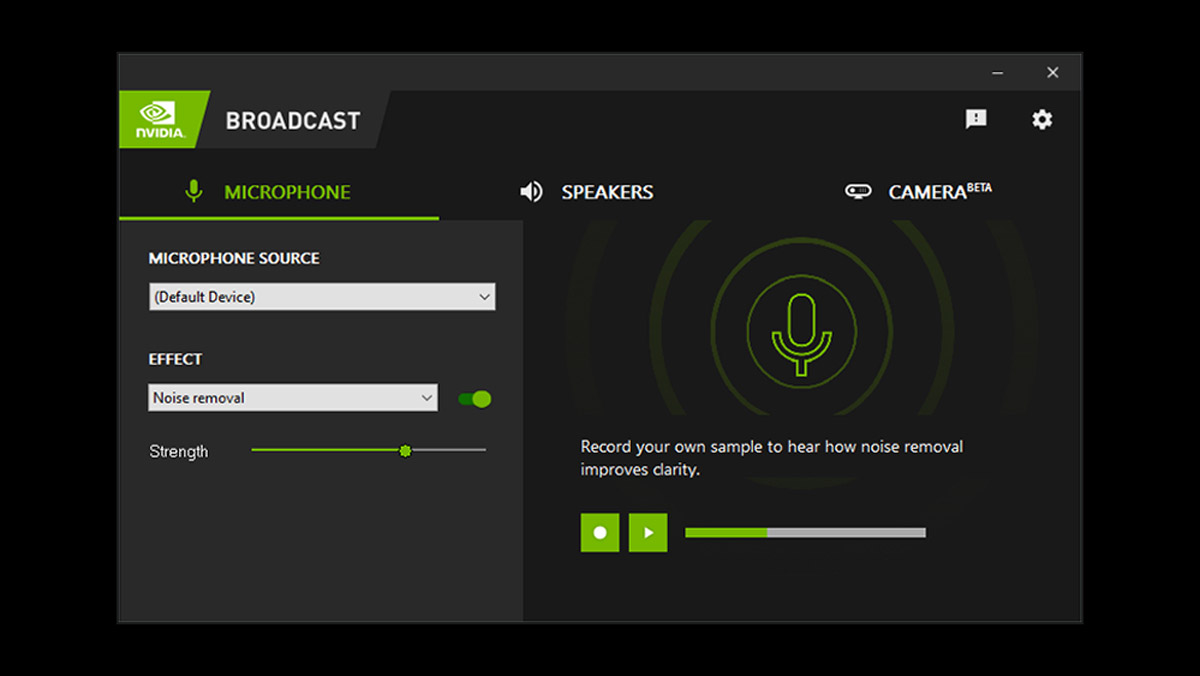1200x676 pixels.
Task: Open the feedback notification icon
Action: tap(976, 119)
